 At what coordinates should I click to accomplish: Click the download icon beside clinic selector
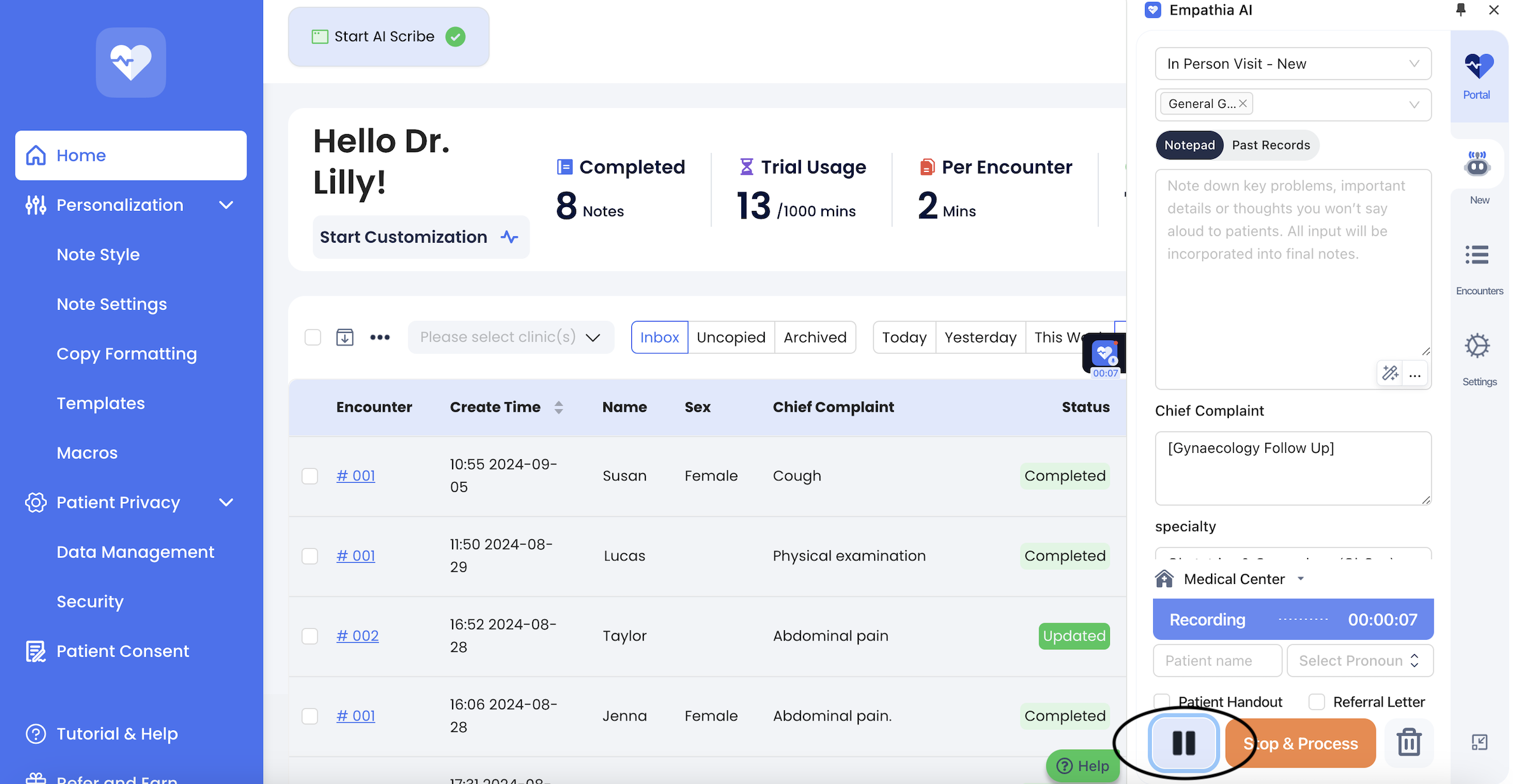pyautogui.click(x=345, y=337)
